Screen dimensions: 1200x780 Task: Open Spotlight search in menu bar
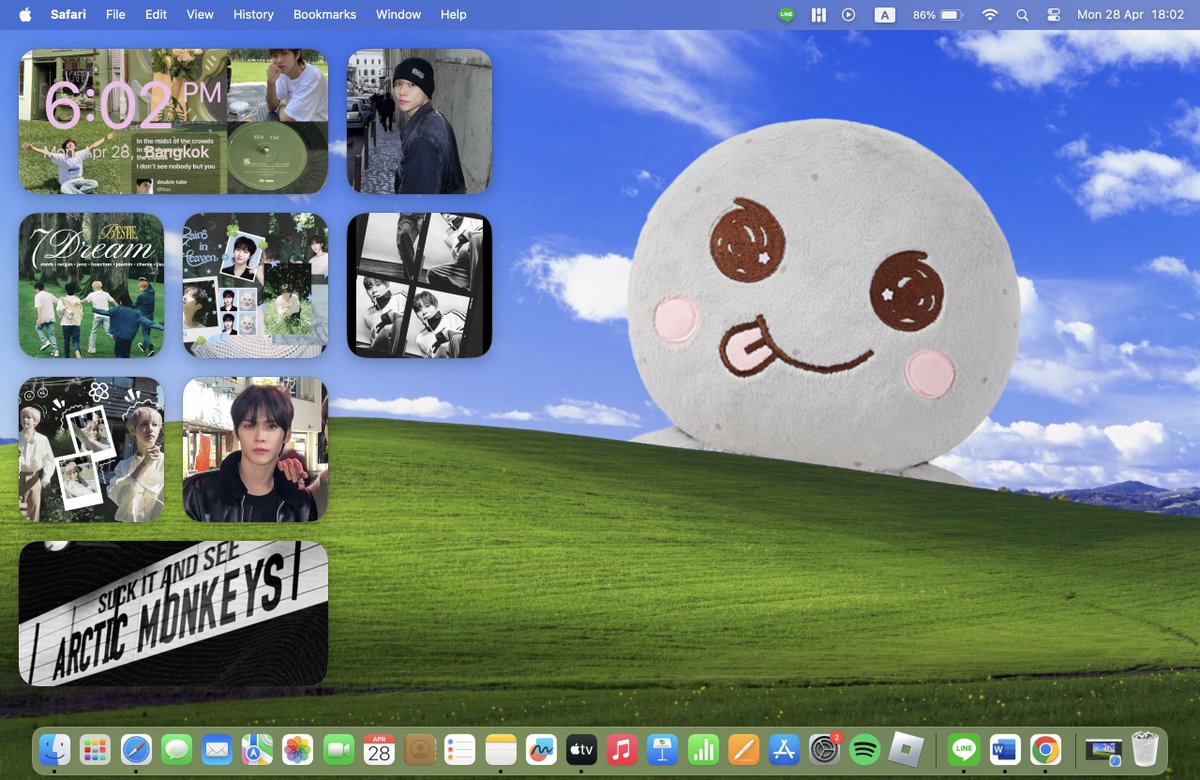(x=1022, y=15)
